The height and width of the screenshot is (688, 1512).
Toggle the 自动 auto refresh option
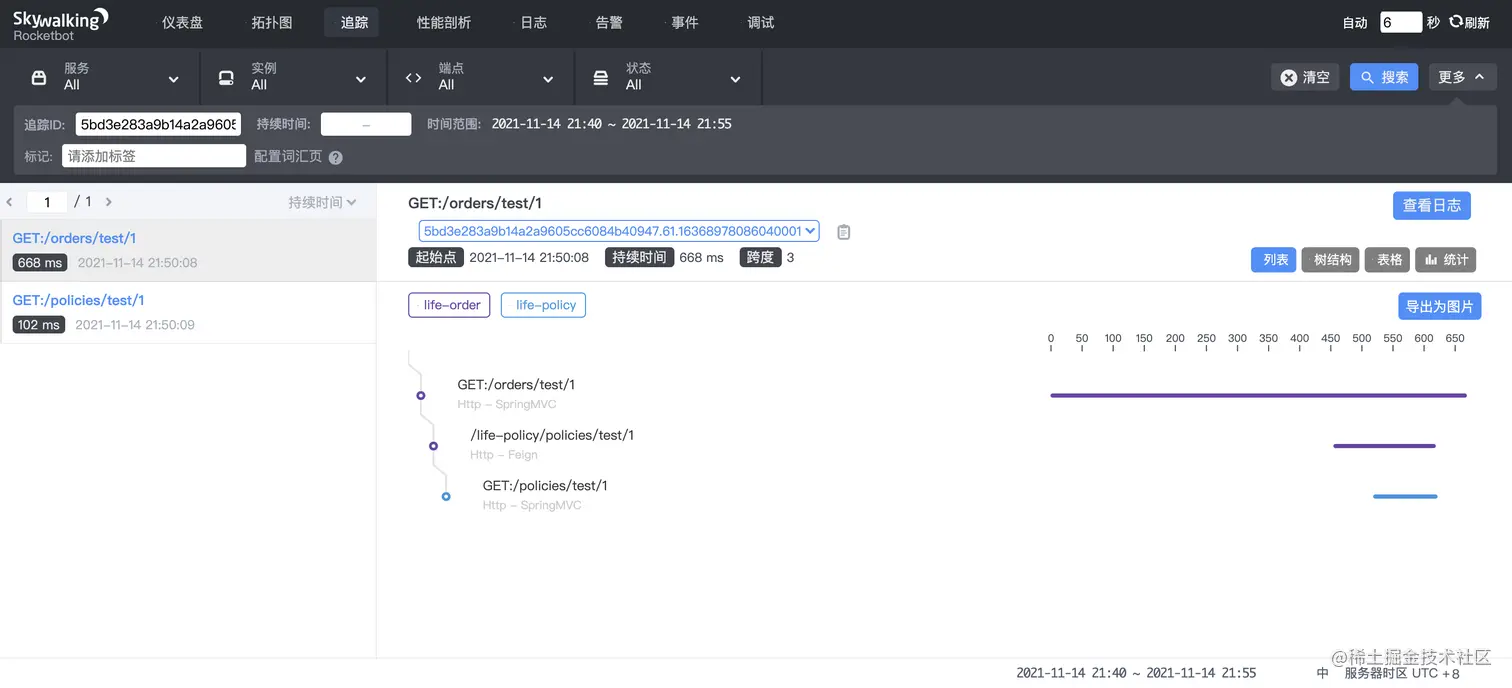tap(1355, 22)
